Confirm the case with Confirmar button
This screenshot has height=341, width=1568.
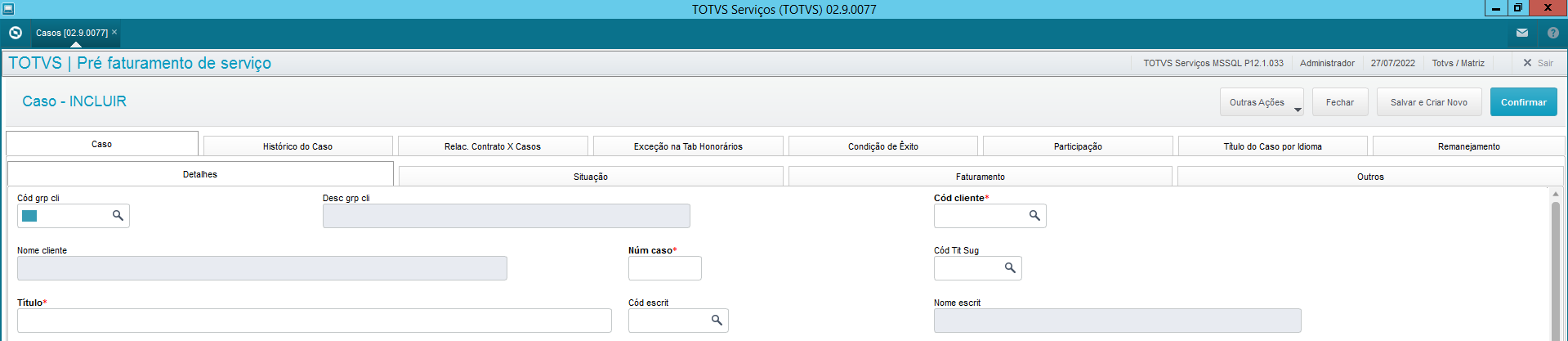pyautogui.click(x=1523, y=102)
